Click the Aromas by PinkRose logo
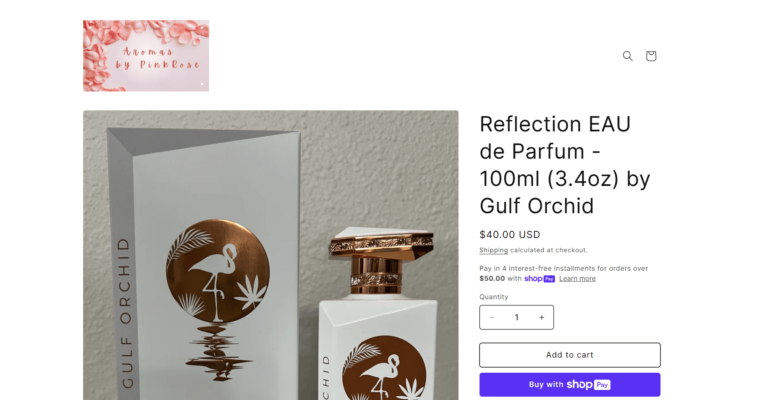The width and height of the screenshot is (760, 400). [x=146, y=56]
